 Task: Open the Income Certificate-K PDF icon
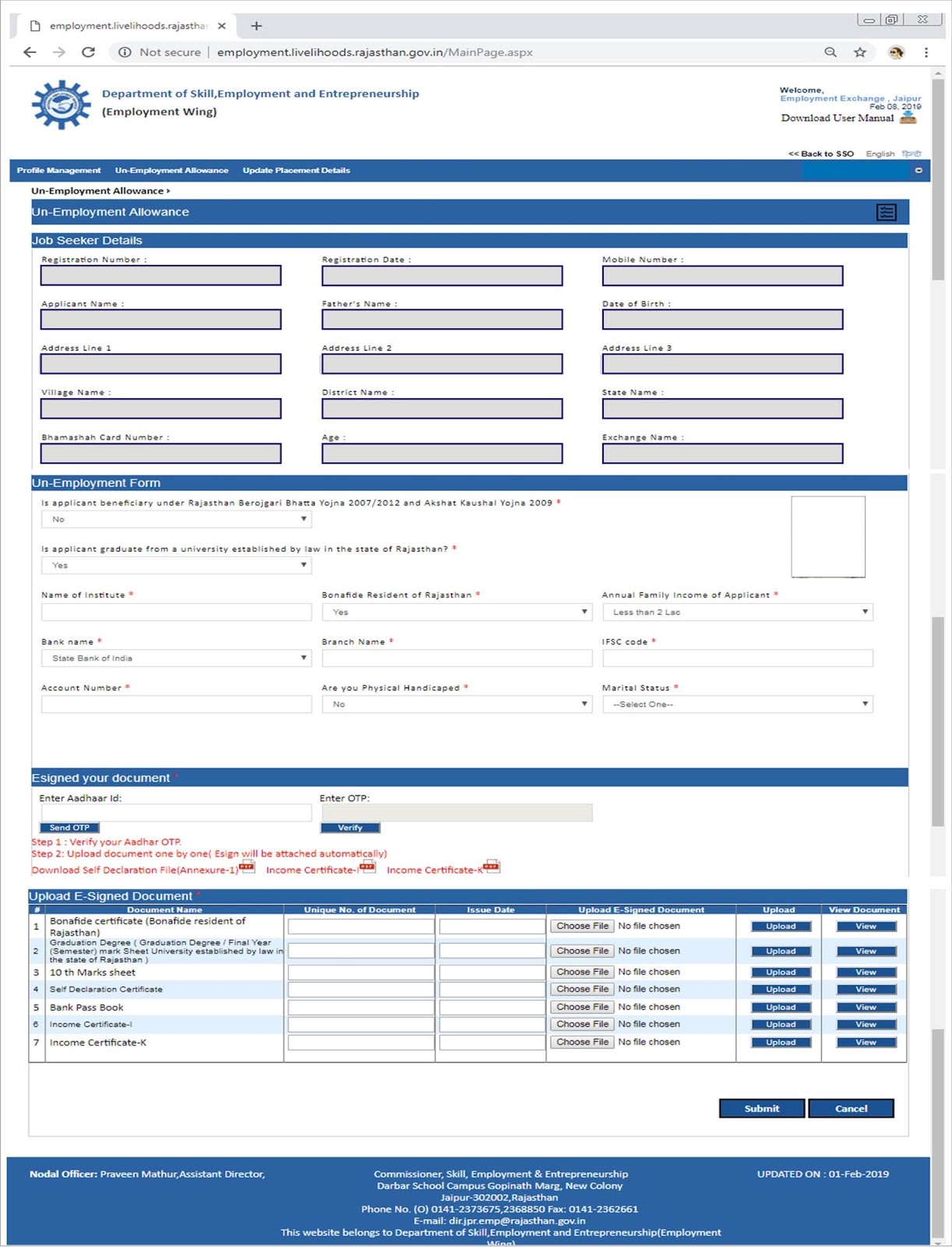[492, 867]
